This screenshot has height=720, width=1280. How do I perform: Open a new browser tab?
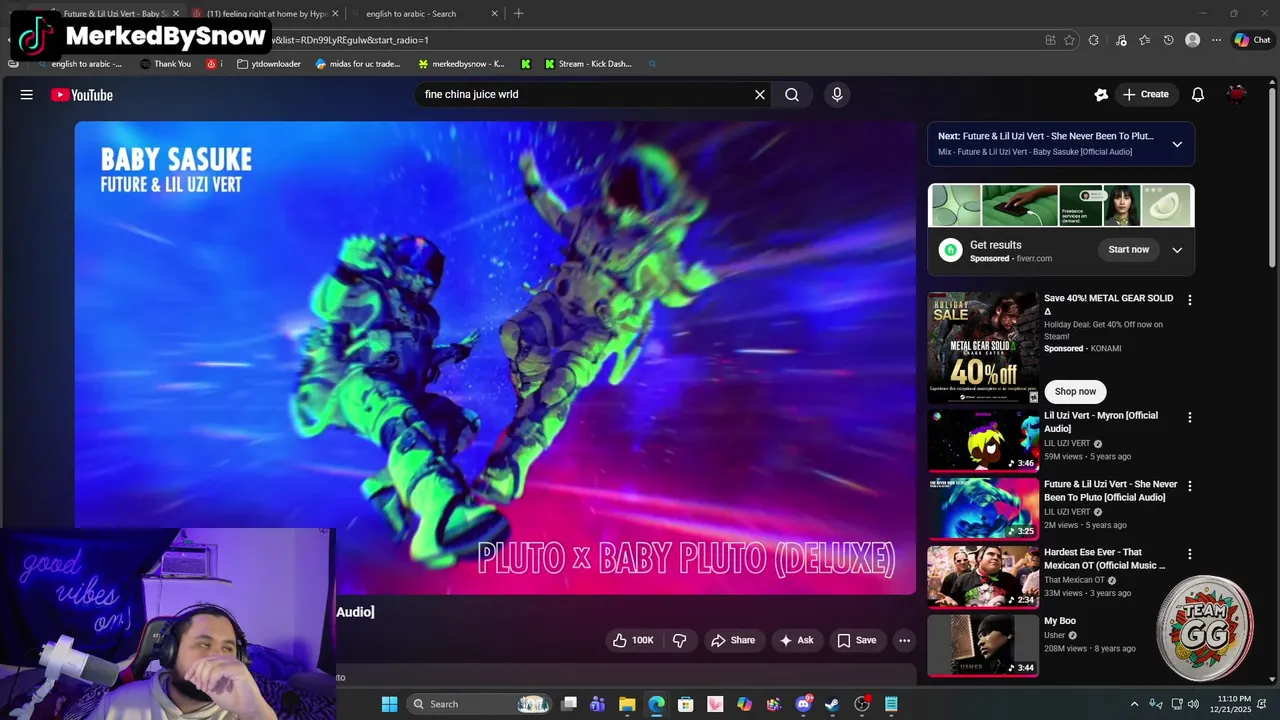(x=518, y=14)
